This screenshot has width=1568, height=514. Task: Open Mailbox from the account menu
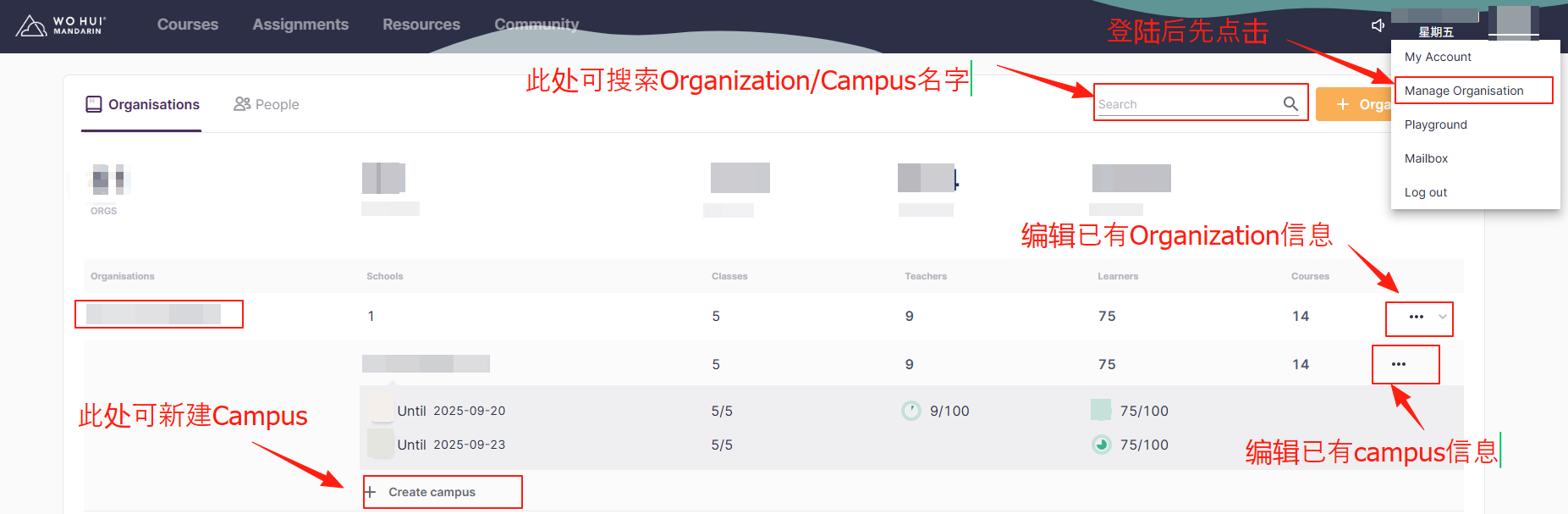[x=1426, y=158]
